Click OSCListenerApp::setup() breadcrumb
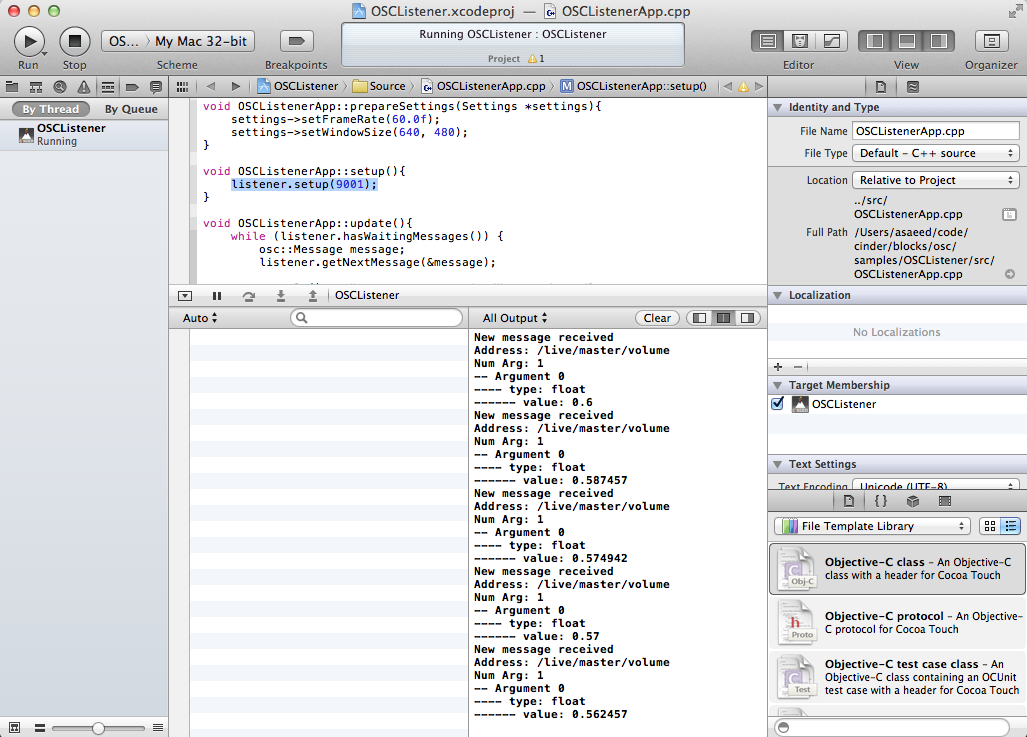1027x737 pixels. (634, 86)
